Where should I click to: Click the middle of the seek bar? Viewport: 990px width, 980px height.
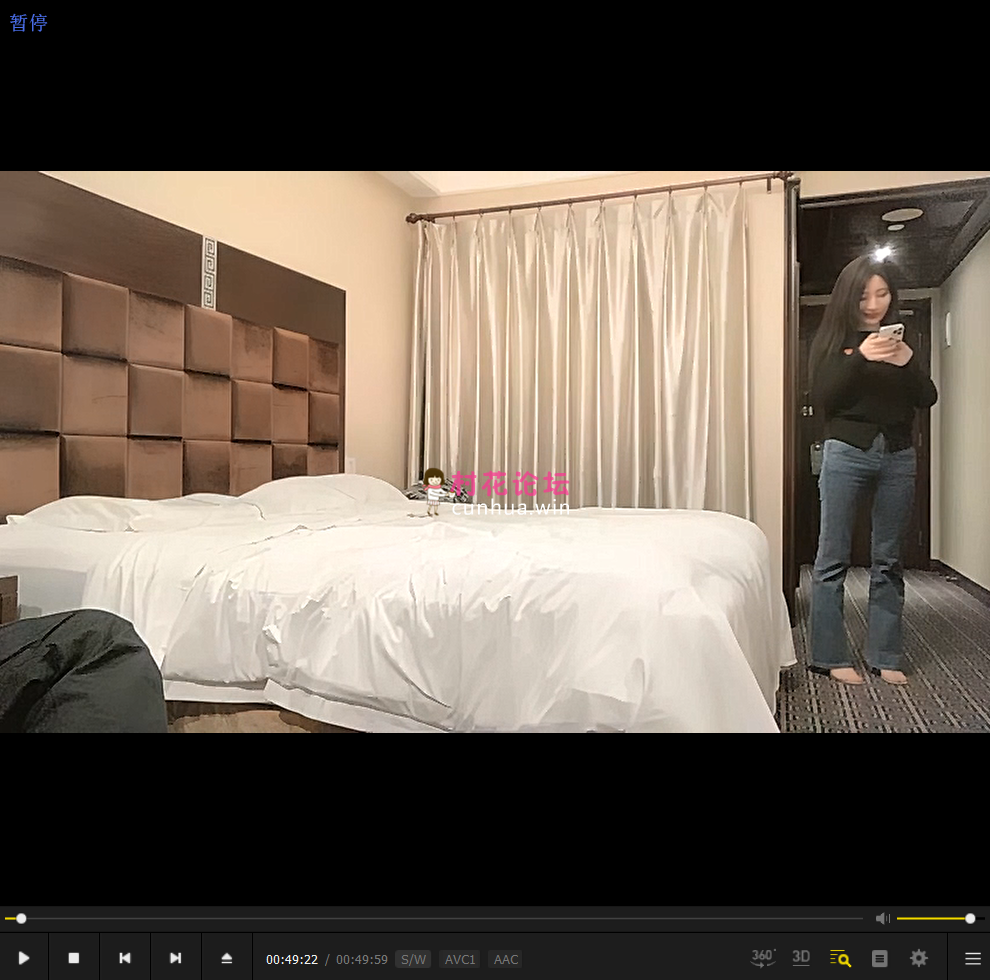click(x=434, y=918)
